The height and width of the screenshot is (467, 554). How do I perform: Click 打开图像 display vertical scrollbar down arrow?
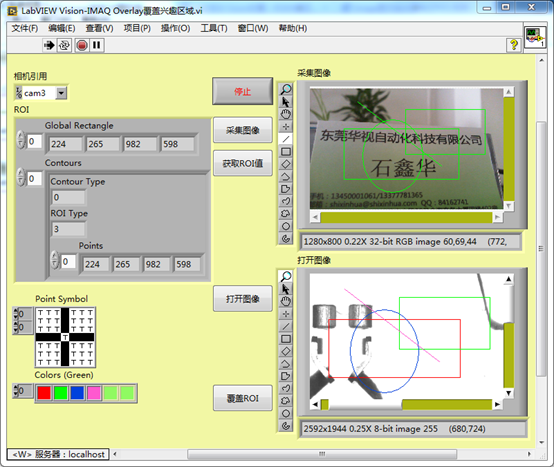pyautogui.click(x=508, y=393)
